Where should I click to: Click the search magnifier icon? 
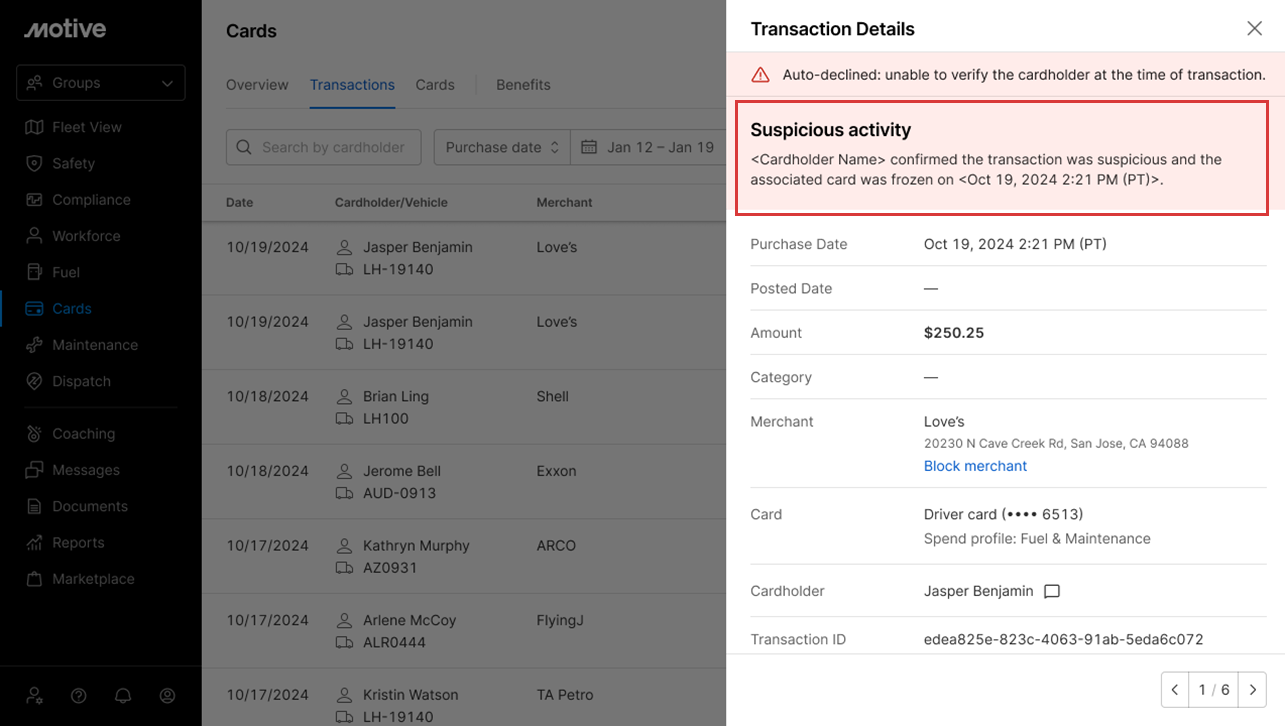click(244, 147)
